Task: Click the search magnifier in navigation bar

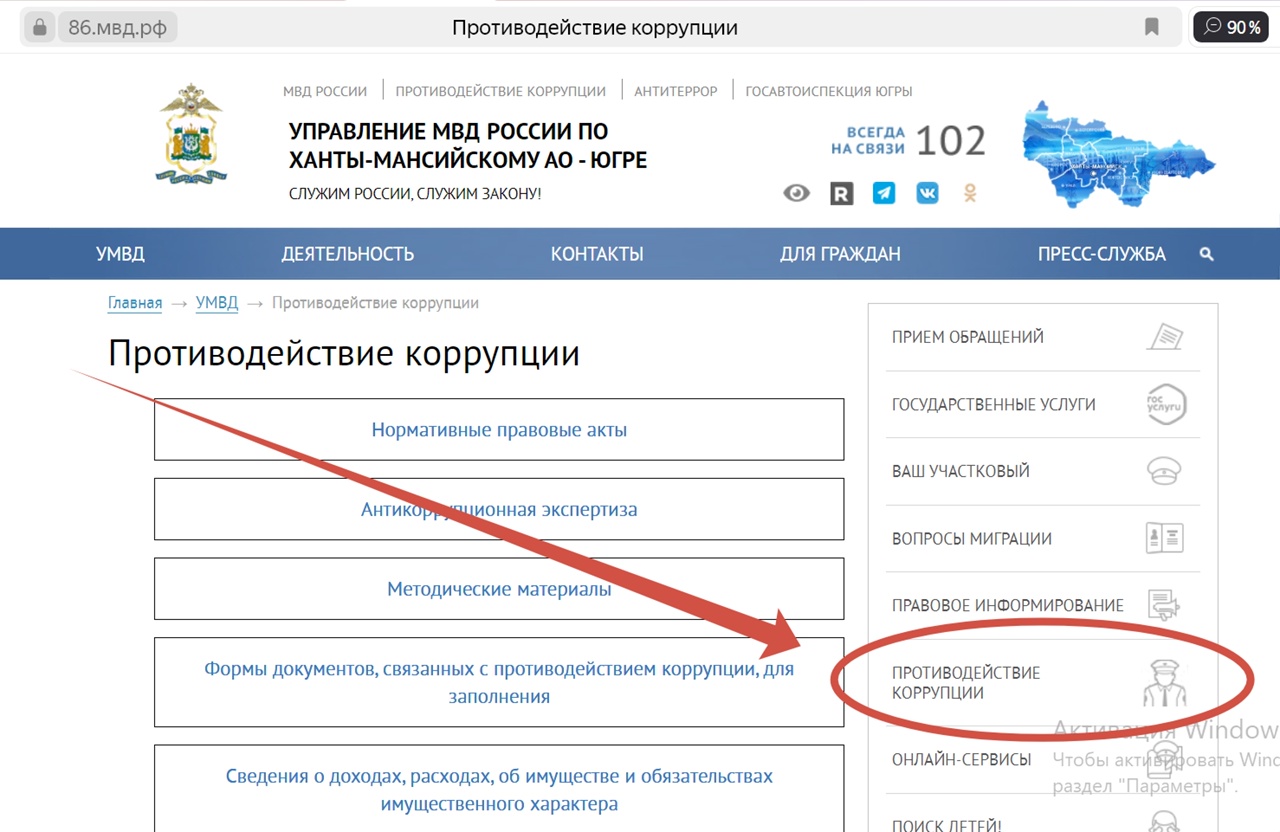Action: coord(1206,254)
